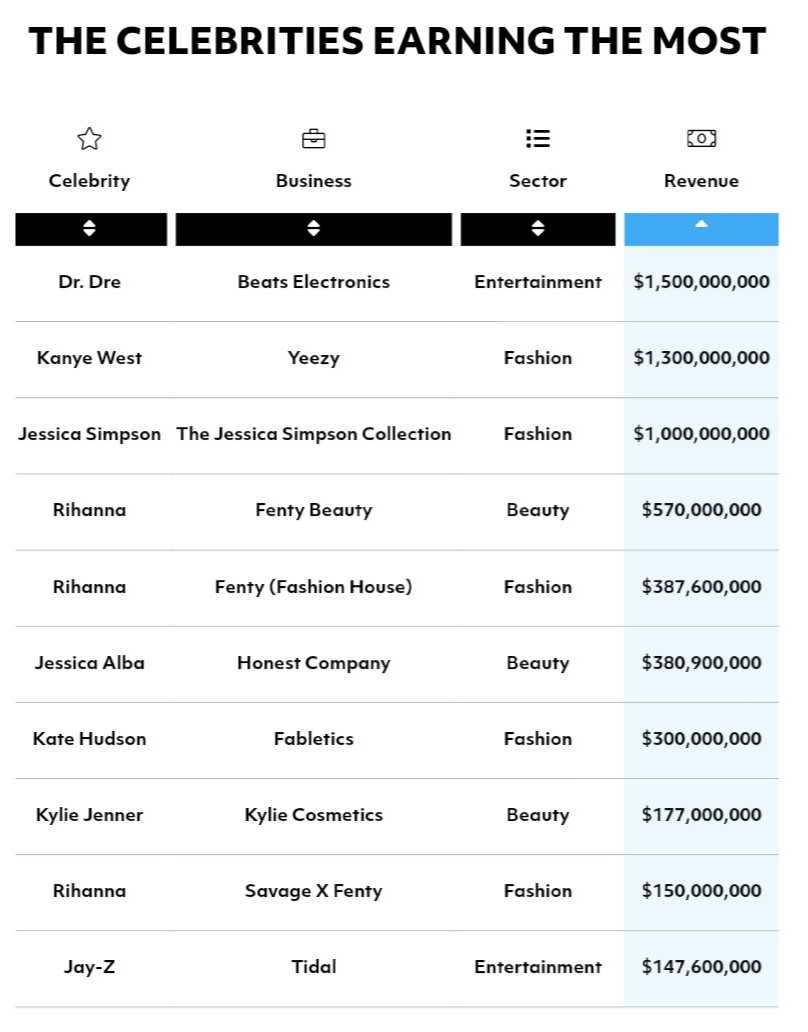Viewport: 808px width, 1032px height.
Task: Select the Jay-Z cell
Action: (x=89, y=968)
